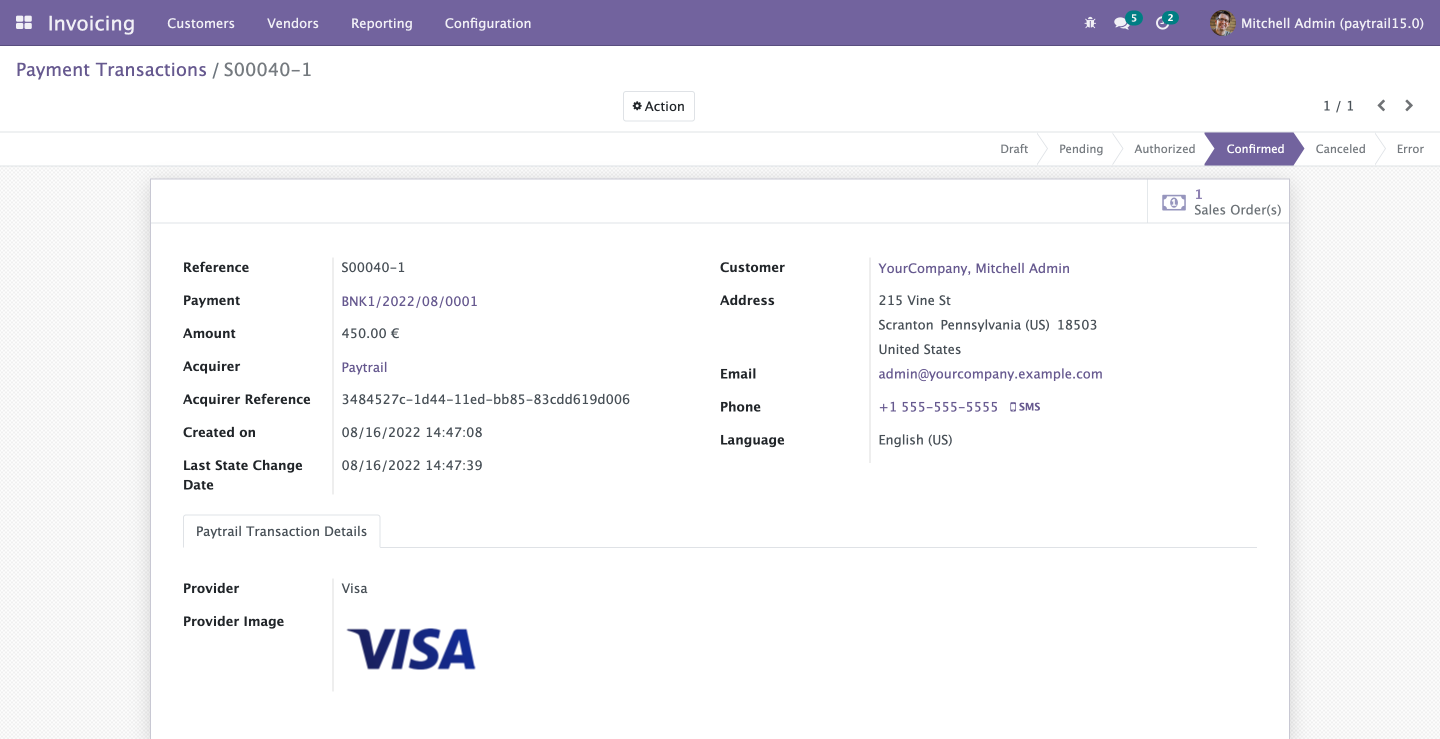Go to next record arrow
The height and width of the screenshot is (739, 1440).
point(1409,105)
